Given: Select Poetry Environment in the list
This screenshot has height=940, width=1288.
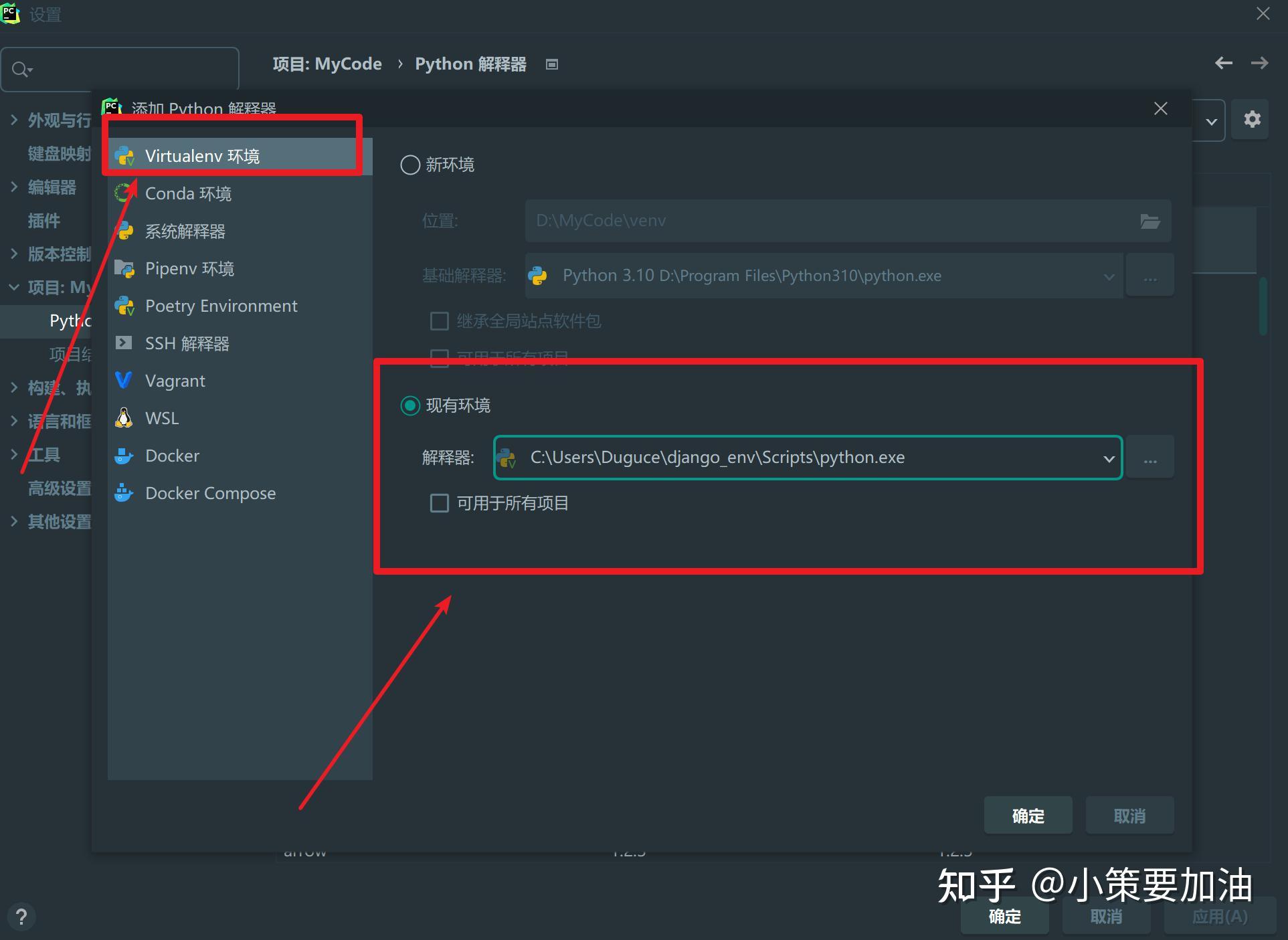Looking at the screenshot, I should pos(221,306).
